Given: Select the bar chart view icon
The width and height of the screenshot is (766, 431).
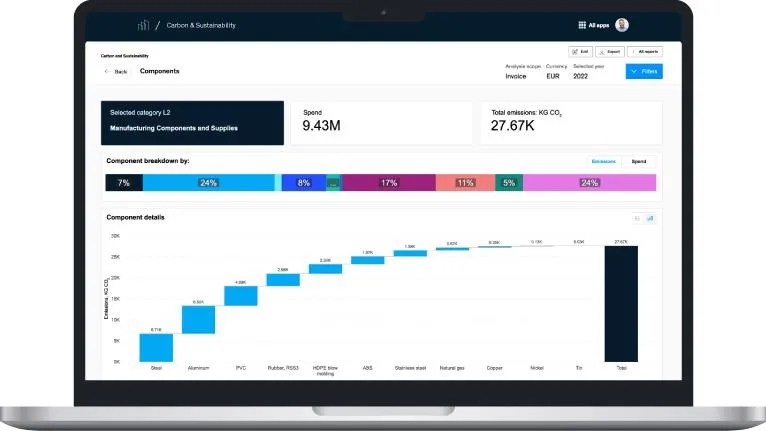Looking at the screenshot, I should 650,218.
